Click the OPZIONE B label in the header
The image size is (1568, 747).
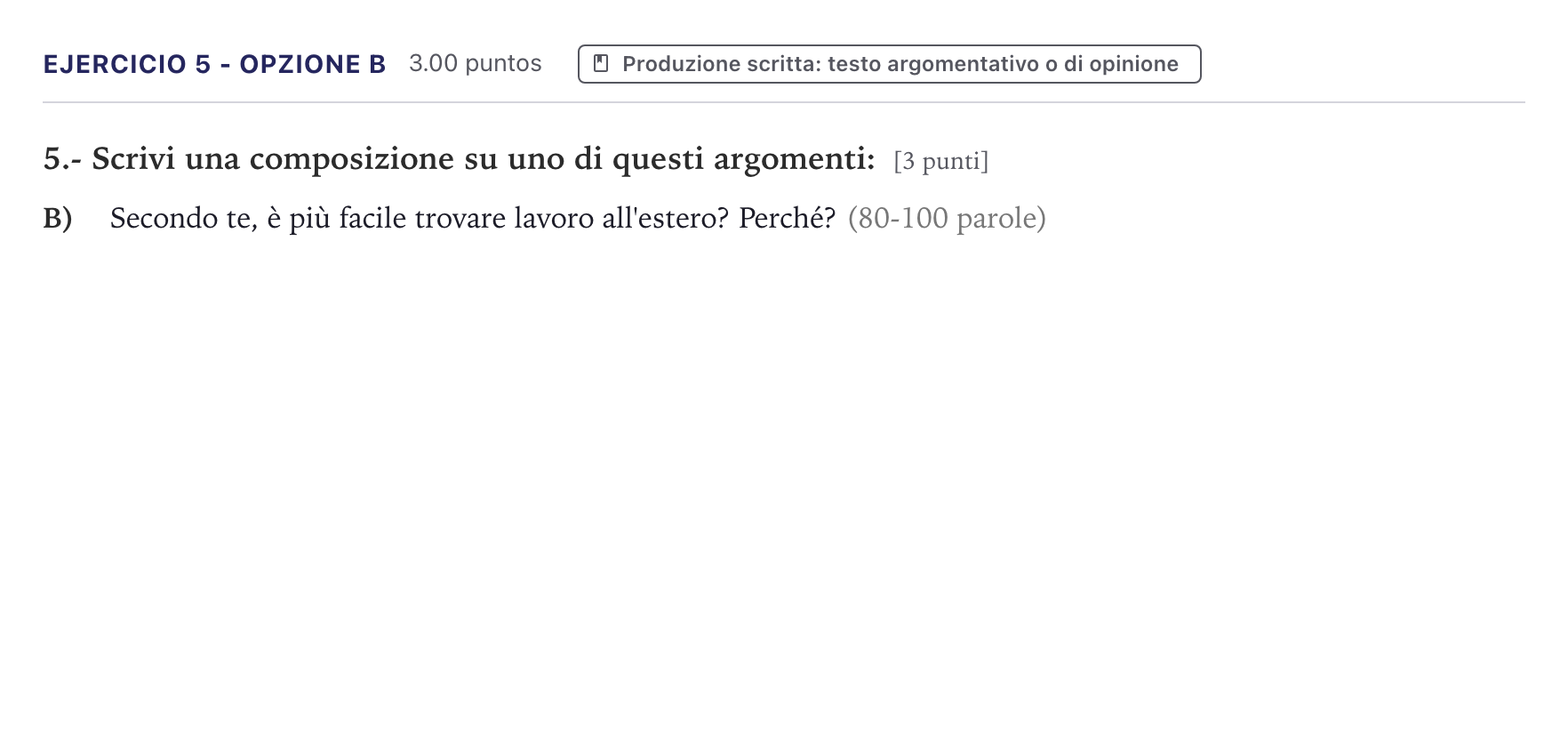coord(312,64)
